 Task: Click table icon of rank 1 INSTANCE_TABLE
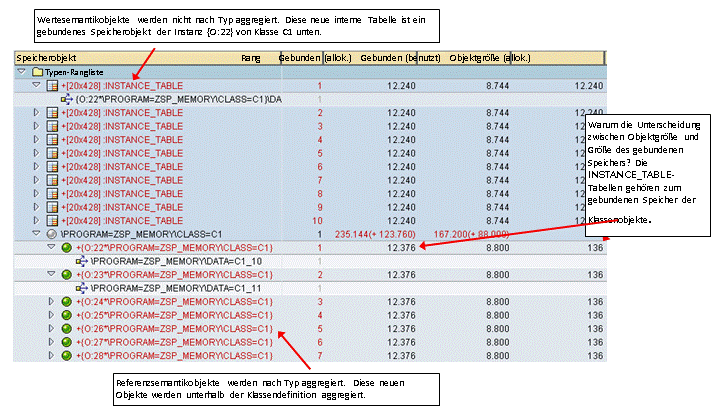click(52, 85)
